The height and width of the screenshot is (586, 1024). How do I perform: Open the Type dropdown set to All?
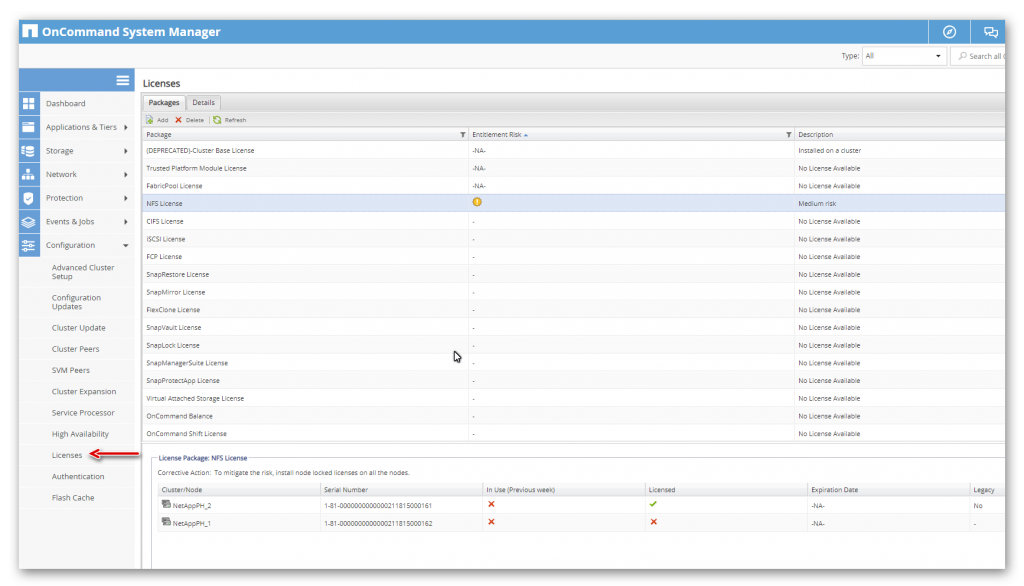(903, 56)
